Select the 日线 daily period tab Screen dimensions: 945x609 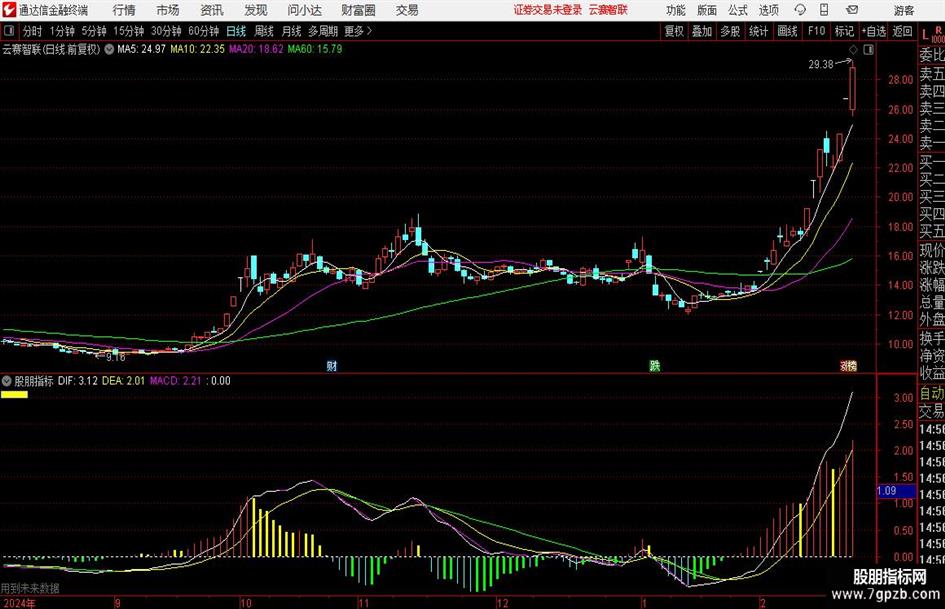(x=236, y=31)
